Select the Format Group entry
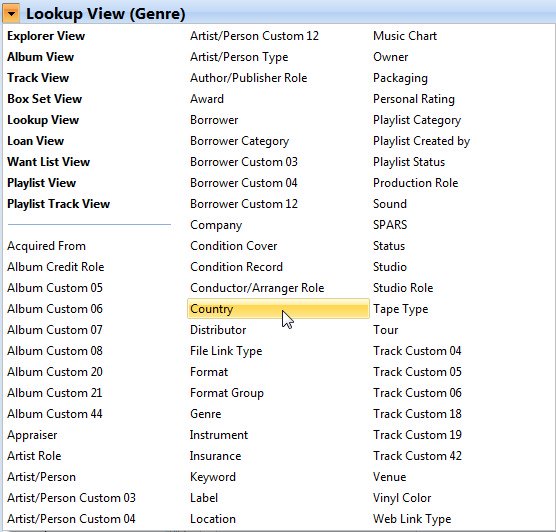Image resolution: width=556 pixels, height=532 pixels. [227, 393]
